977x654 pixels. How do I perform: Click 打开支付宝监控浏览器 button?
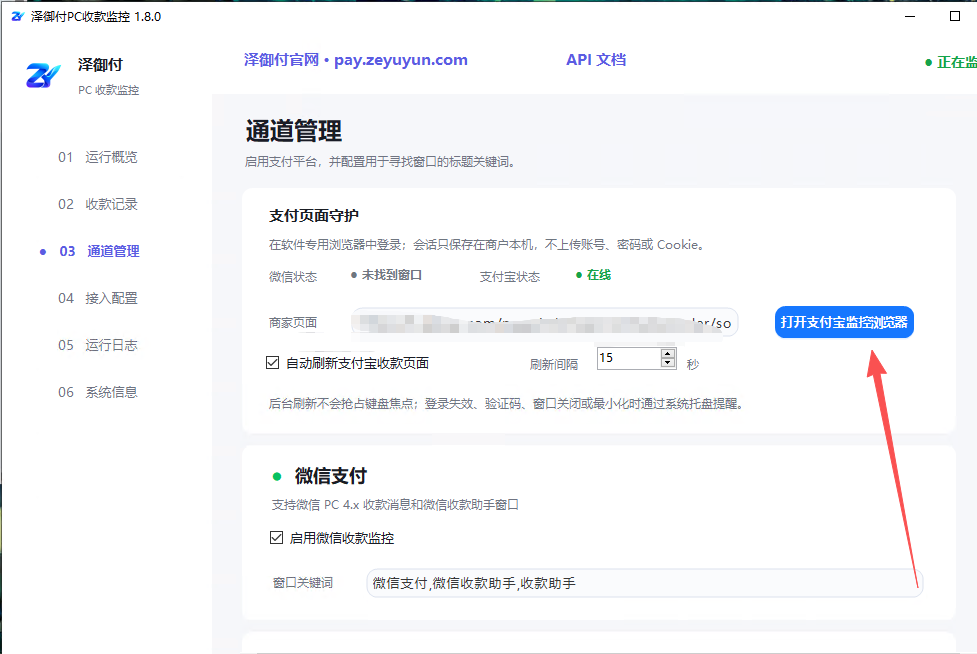(x=844, y=322)
